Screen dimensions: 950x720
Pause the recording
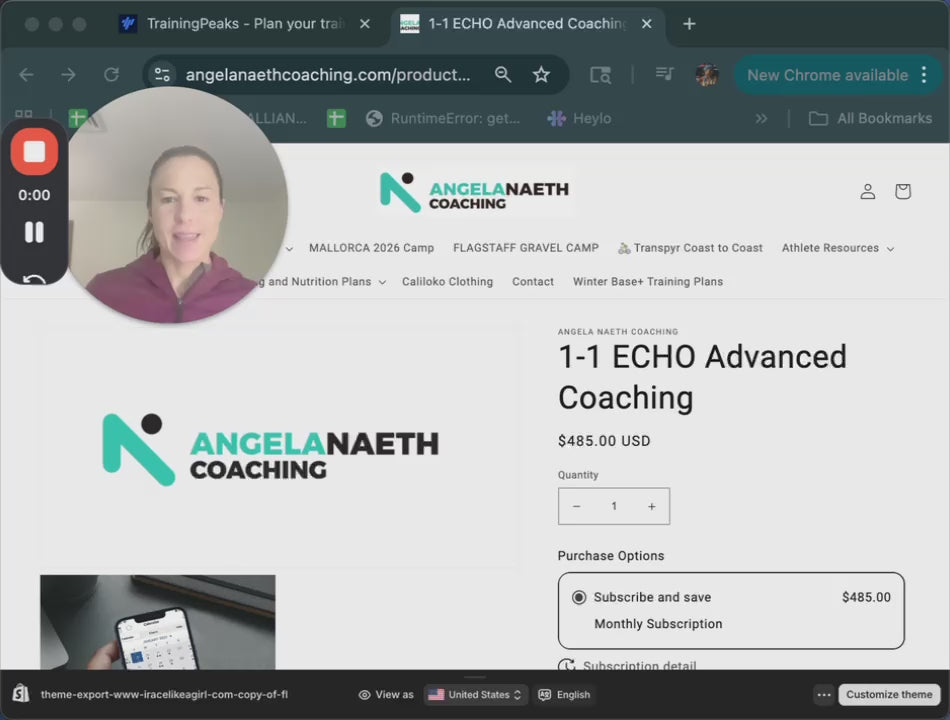[x=34, y=232]
